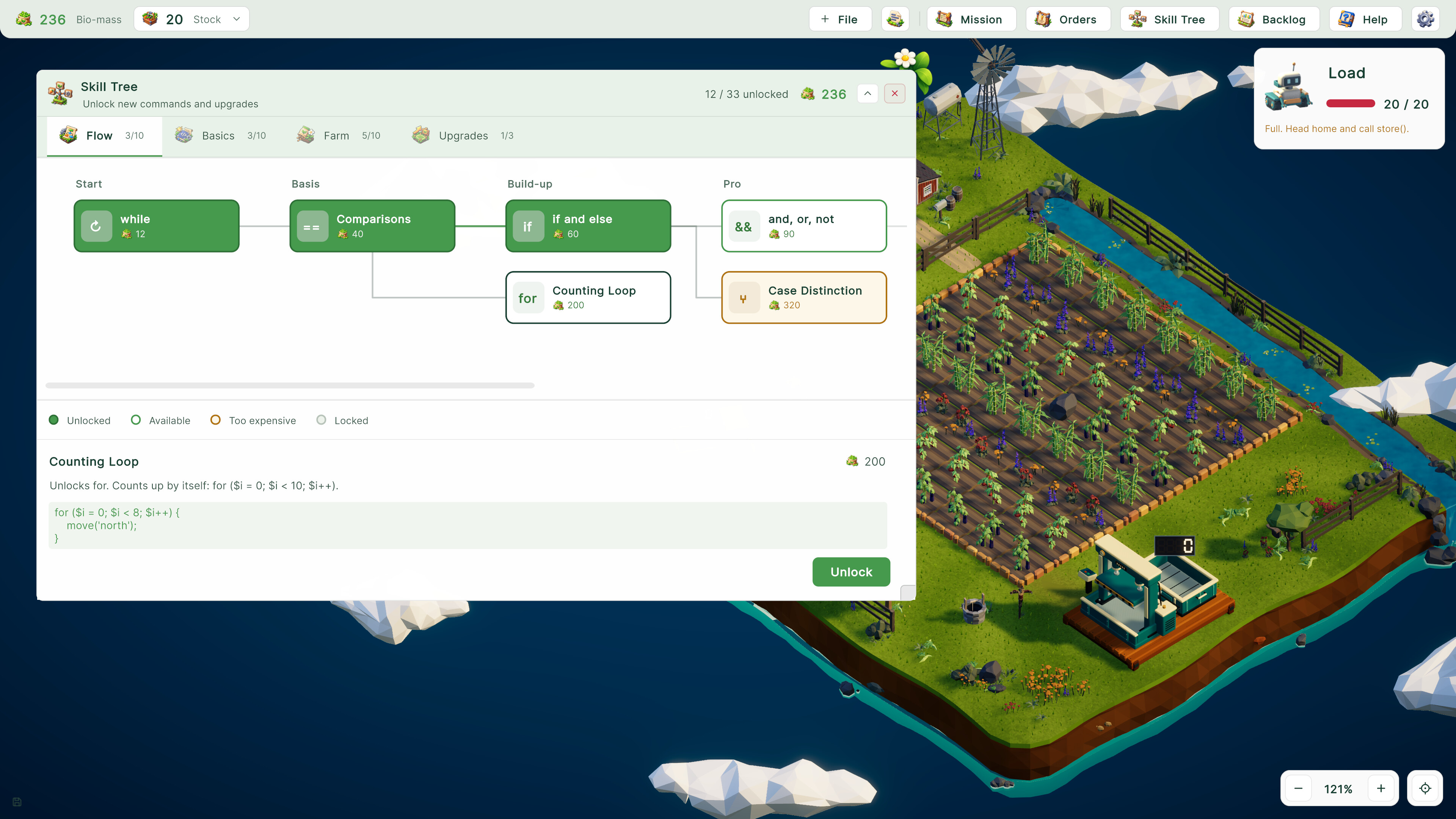This screenshot has width=1456, height=819.
Task: Click the for Counting Loop skill icon
Action: point(528,298)
